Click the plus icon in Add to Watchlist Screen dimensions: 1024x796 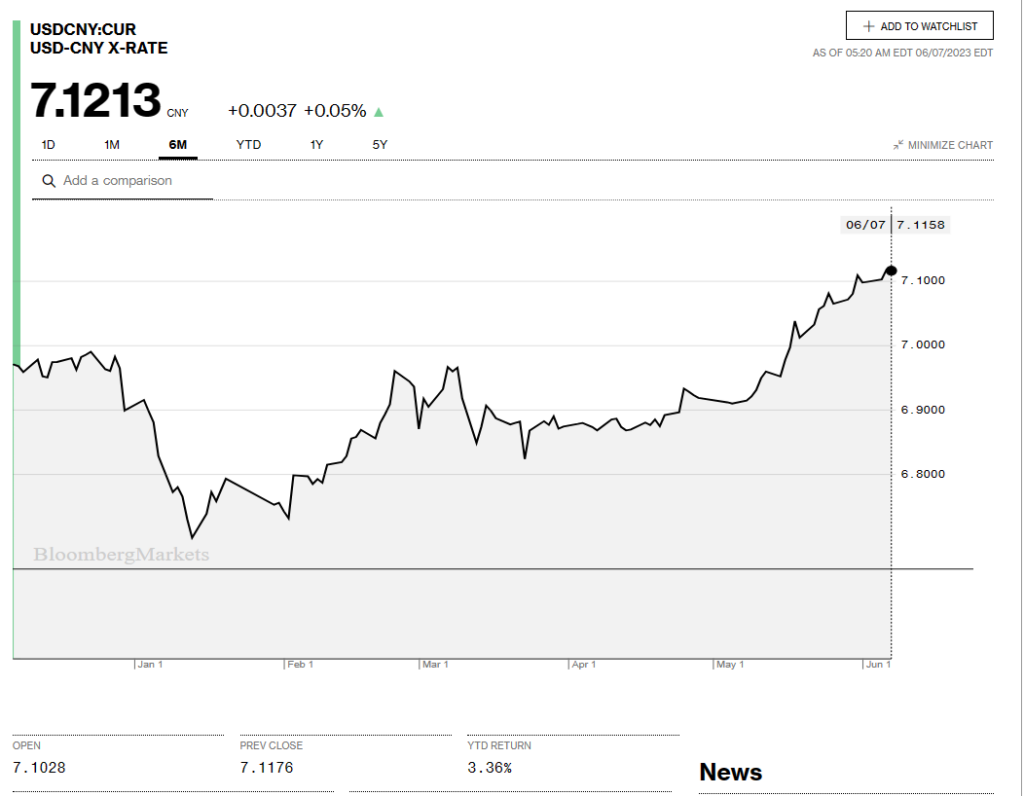[868, 26]
